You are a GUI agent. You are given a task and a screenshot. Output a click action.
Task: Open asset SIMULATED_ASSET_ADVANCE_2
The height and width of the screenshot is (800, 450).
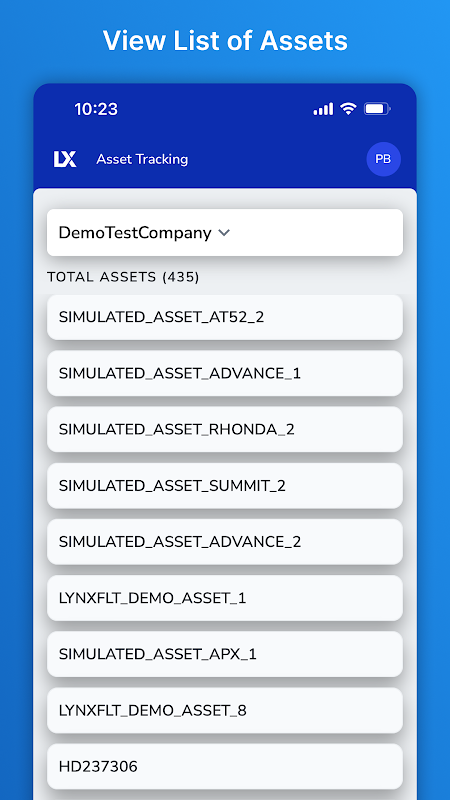pyautogui.click(x=225, y=542)
